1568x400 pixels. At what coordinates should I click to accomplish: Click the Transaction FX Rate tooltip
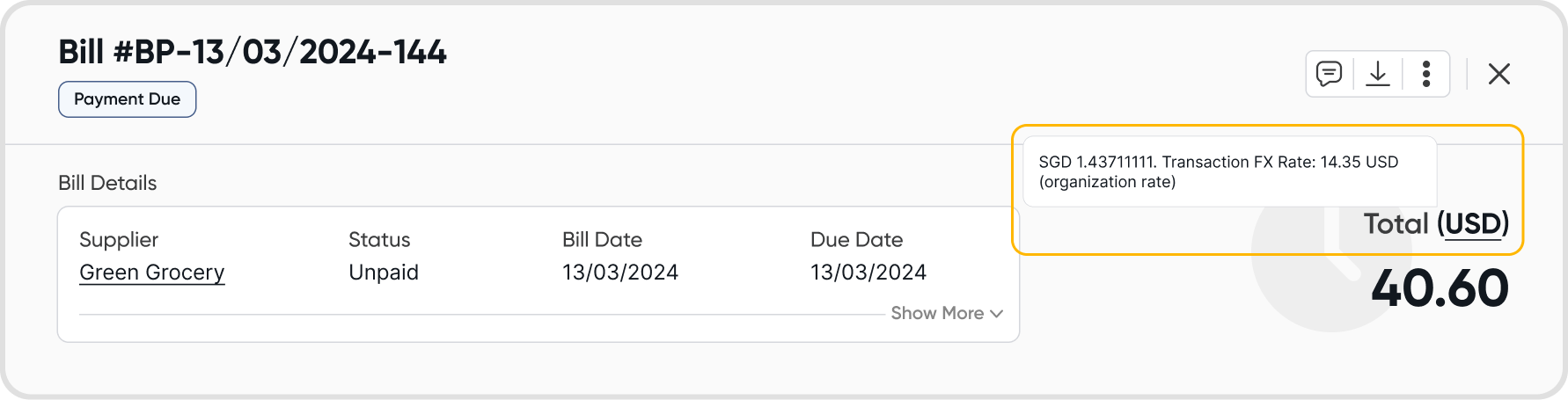1228,171
